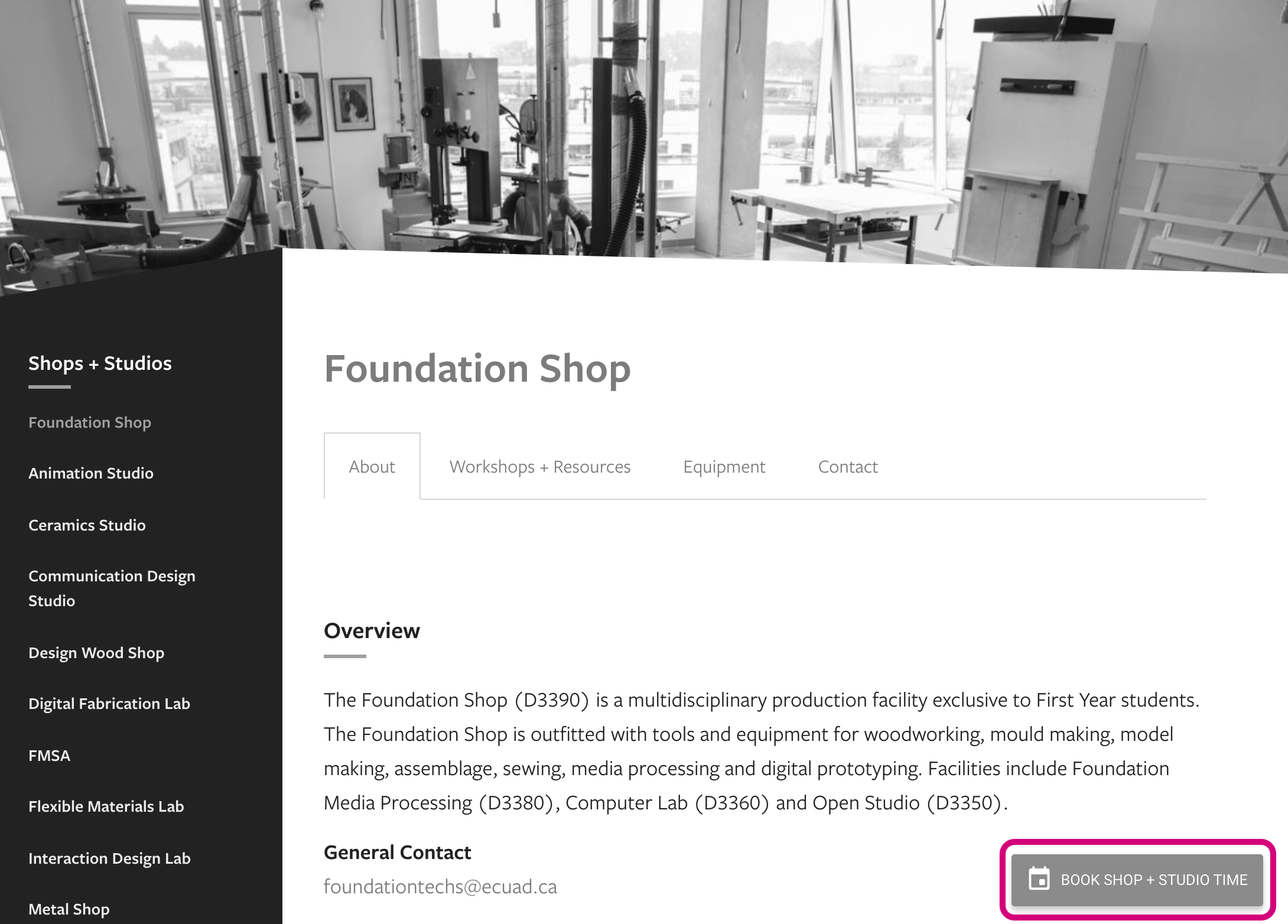Open Book Shop + Studio Time button
The width and height of the screenshot is (1288, 924).
click(x=1137, y=880)
